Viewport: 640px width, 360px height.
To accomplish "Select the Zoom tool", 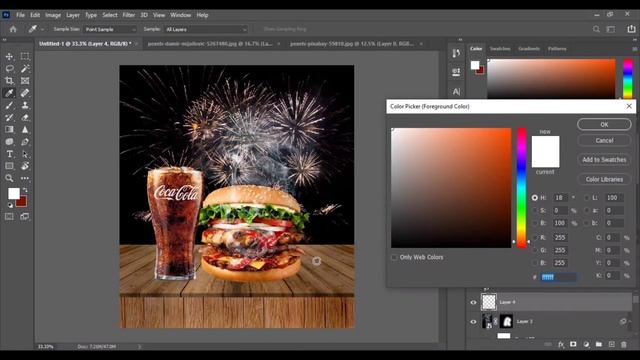I will pyautogui.click(x=9, y=178).
